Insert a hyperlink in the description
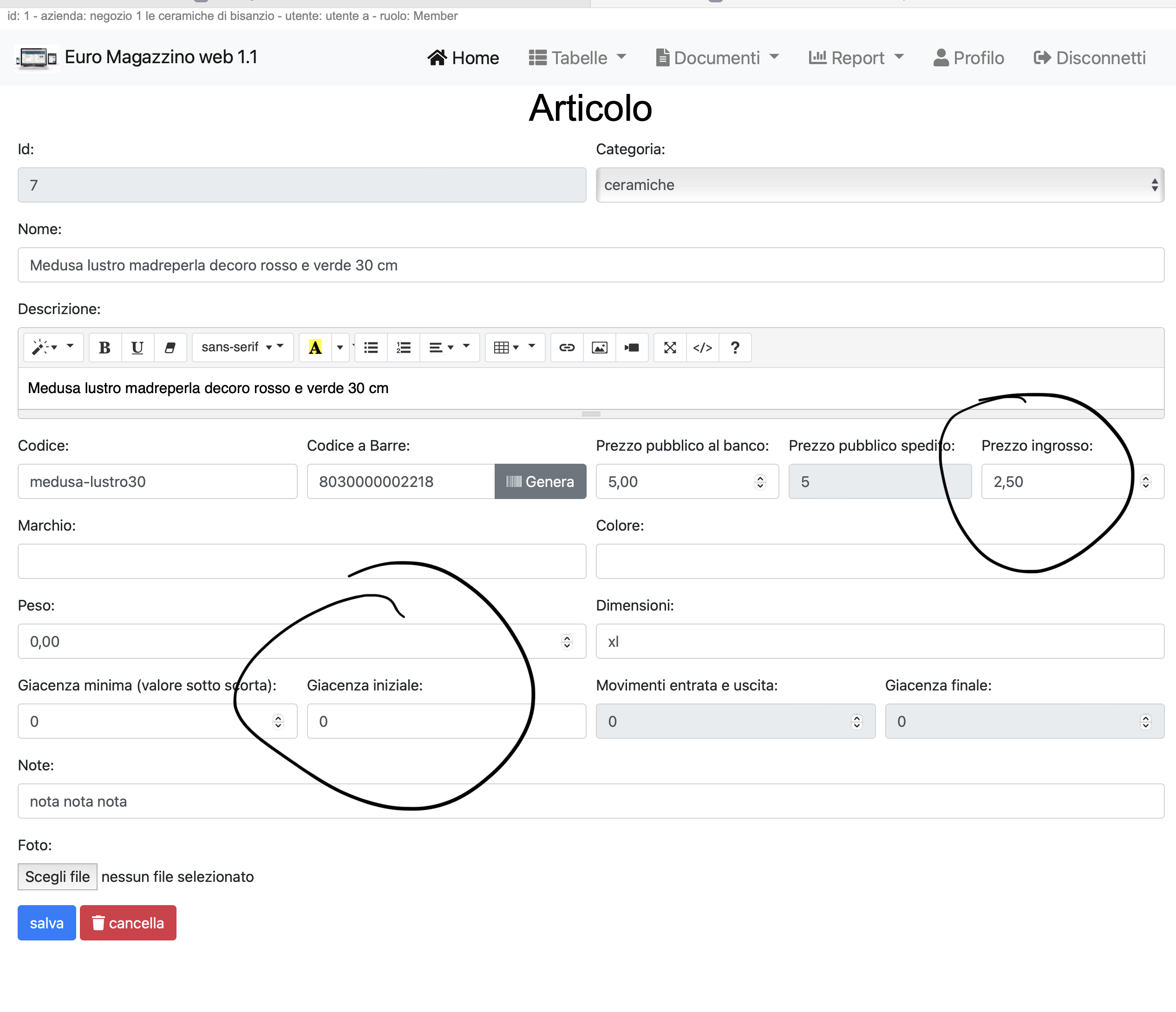 tap(567, 348)
